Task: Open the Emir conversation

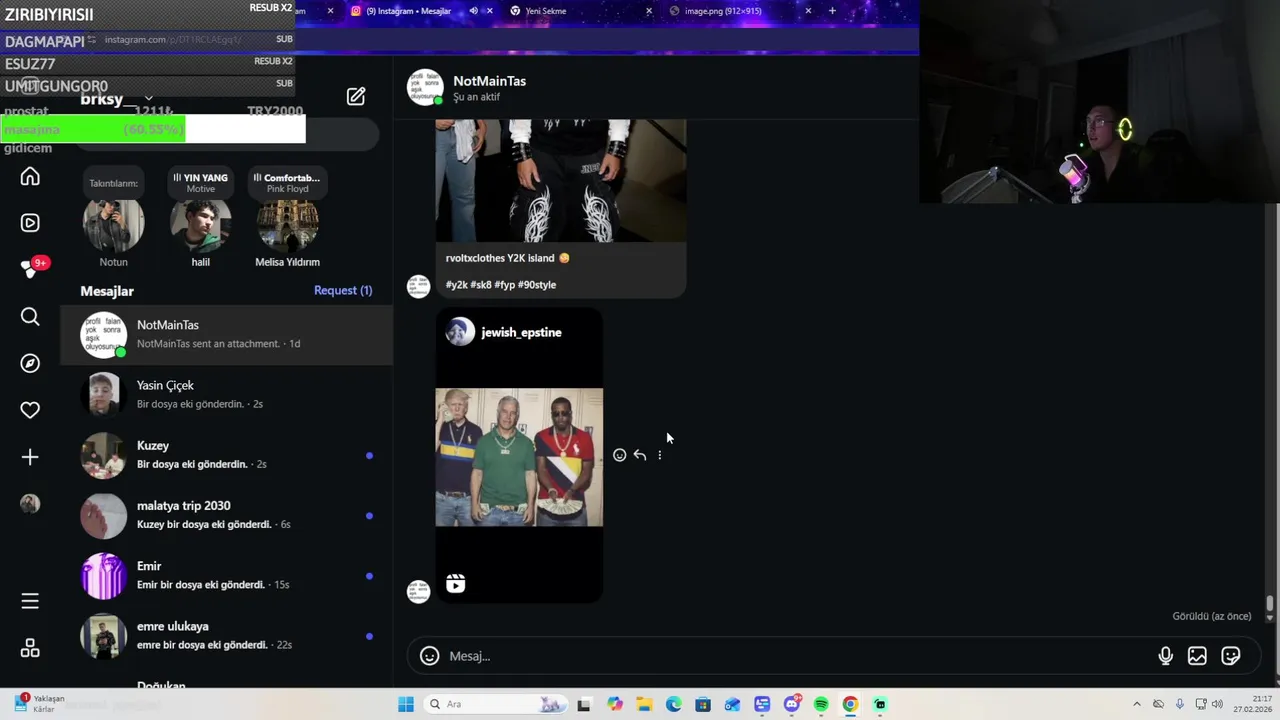Action: (x=227, y=575)
